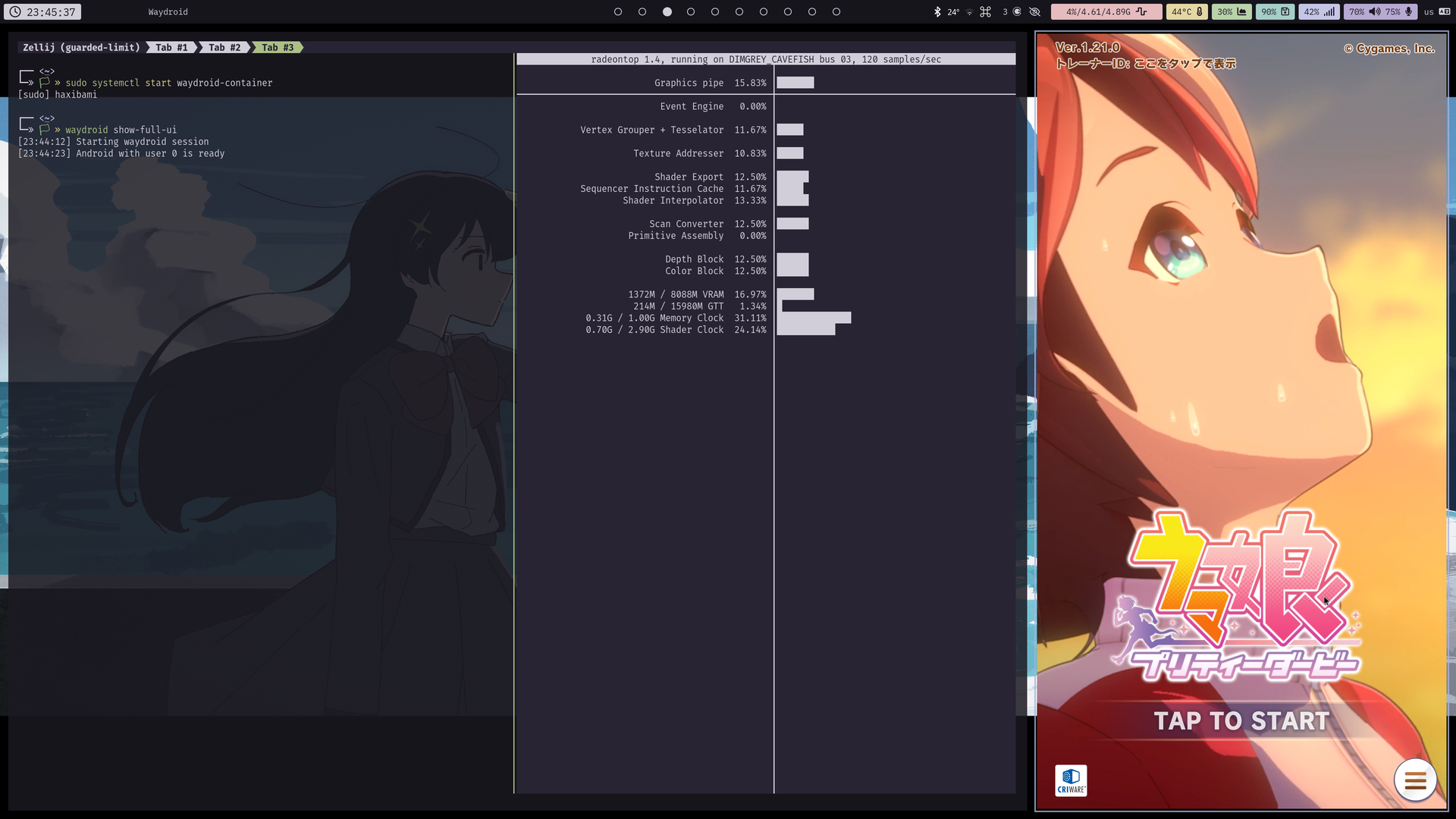The height and width of the screenshot is (819, 1456).
Task: Toggle the crossed-out eye idle inhibitor
Action: [x=1034, y=11]
